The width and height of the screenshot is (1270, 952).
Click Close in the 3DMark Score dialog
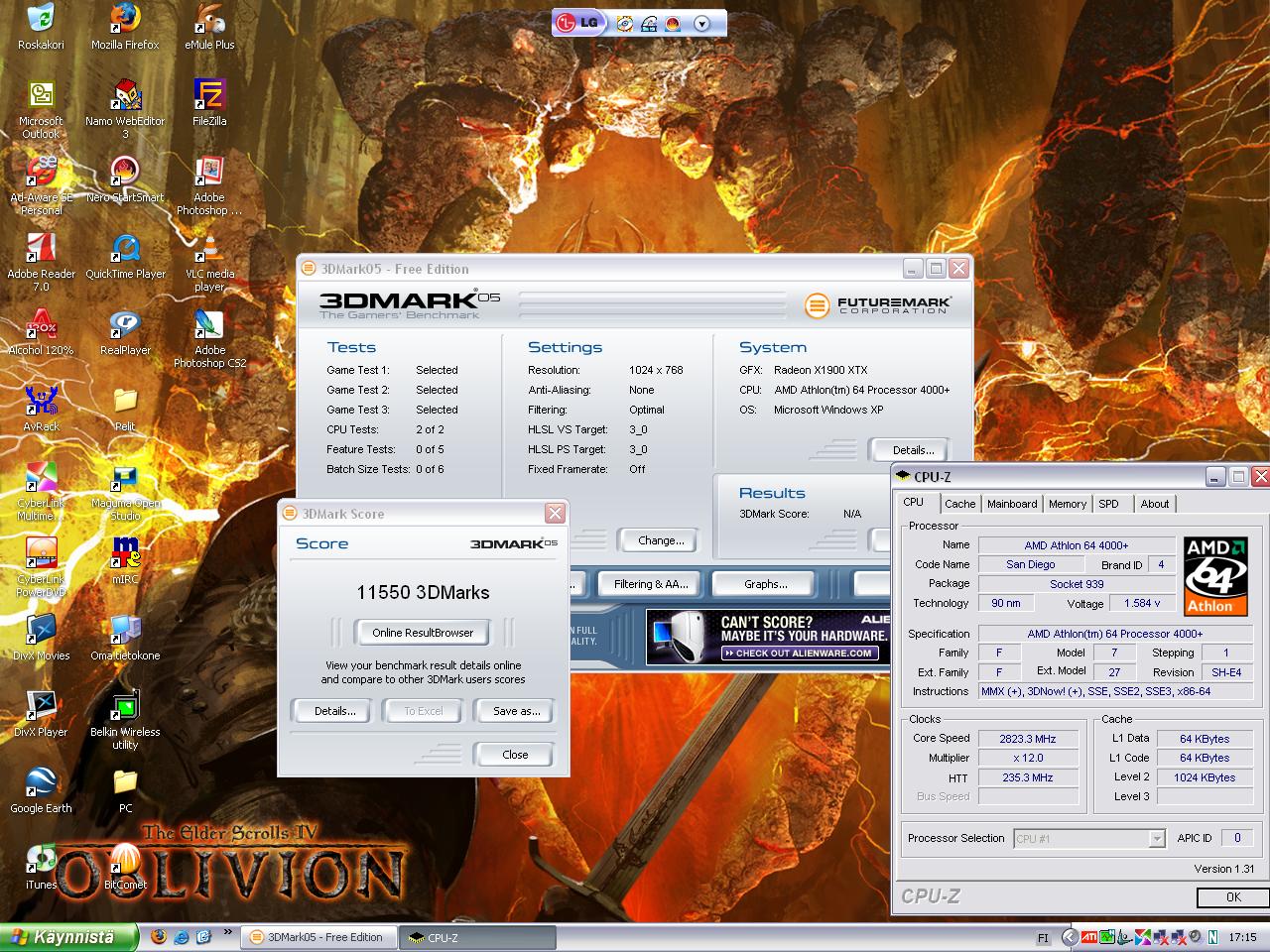pos(515,755)
